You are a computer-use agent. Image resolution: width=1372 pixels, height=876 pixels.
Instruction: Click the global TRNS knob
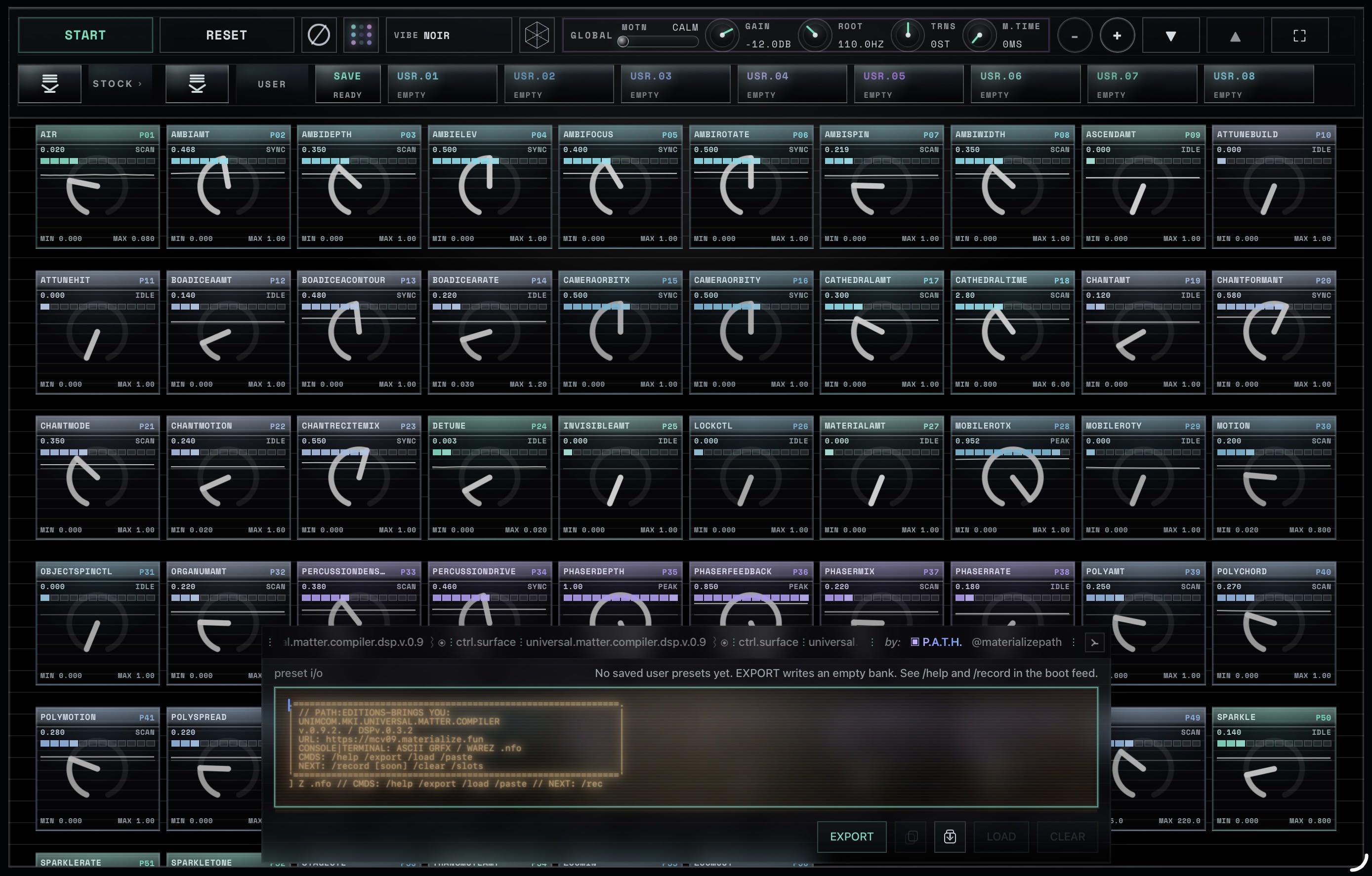pos(908,35)
